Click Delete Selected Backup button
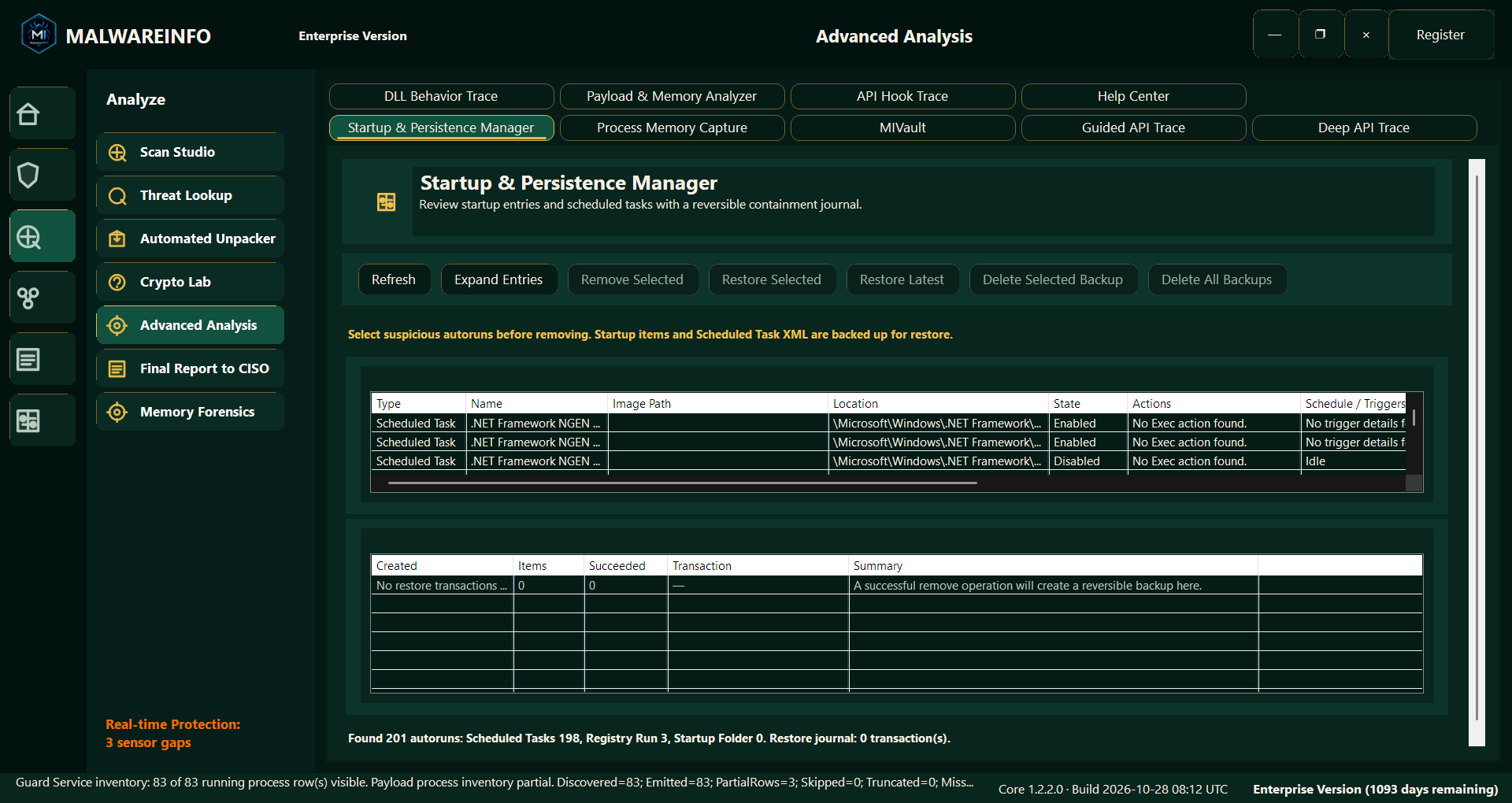 coord(1053,279)
